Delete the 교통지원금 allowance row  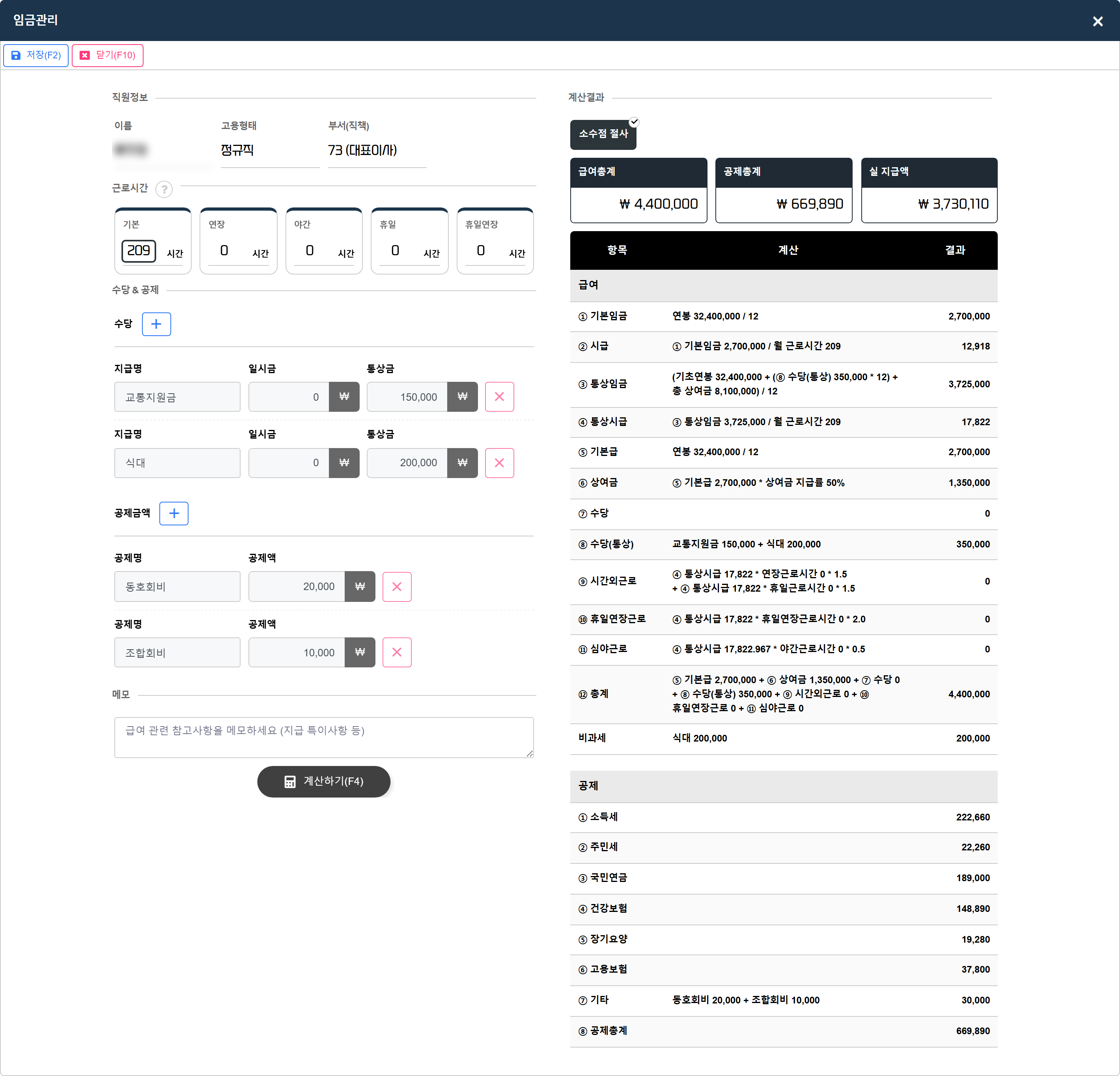coord(499,396)
